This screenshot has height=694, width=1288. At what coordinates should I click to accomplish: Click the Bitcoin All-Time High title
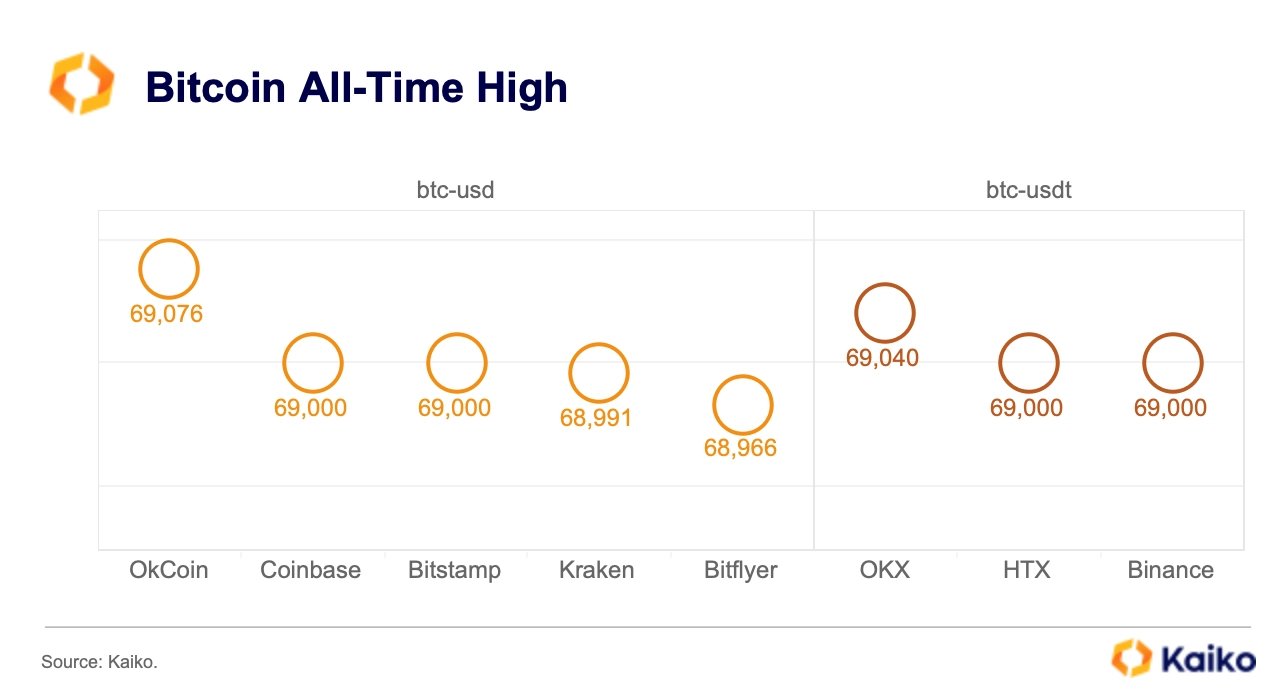click(x=357, y=88)
